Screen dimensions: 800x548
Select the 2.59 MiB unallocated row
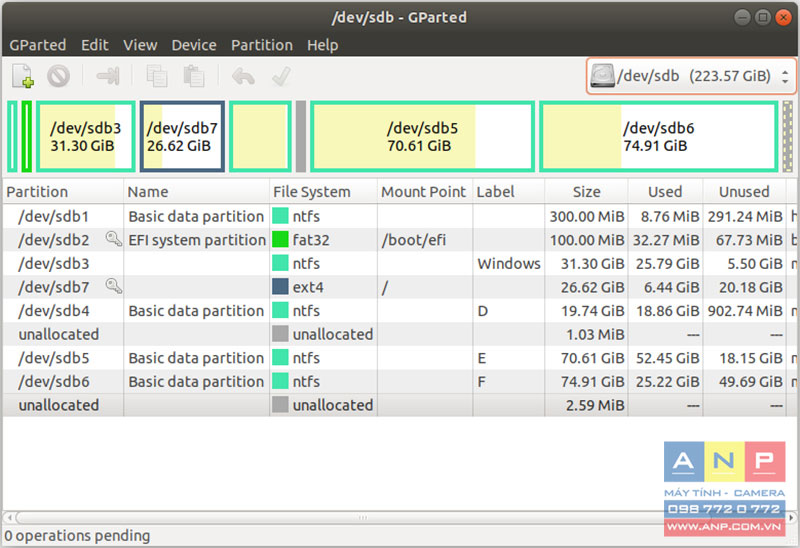[400, 405]
